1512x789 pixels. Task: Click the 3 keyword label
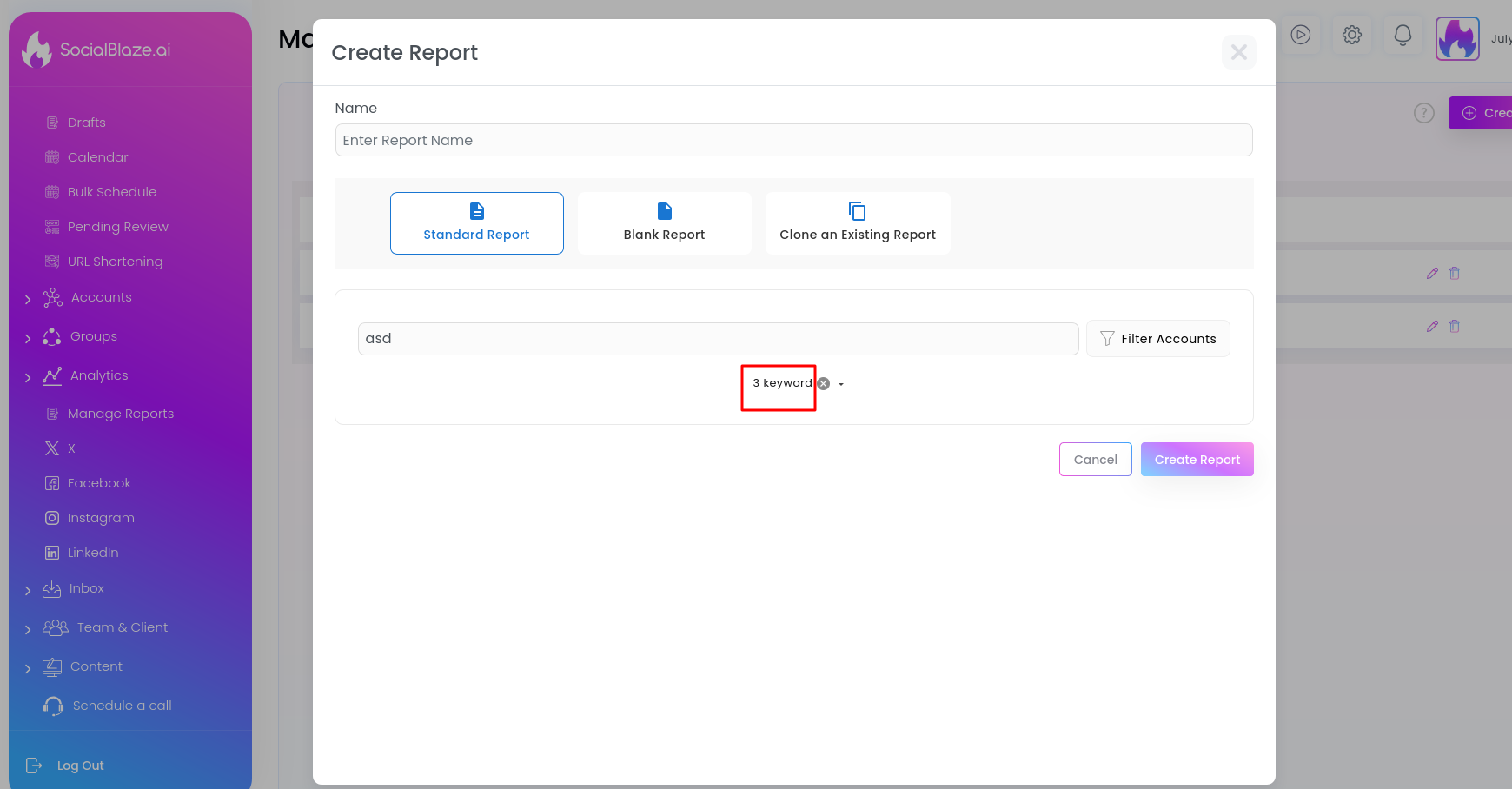pyautogui.click(x=782, y=383)
